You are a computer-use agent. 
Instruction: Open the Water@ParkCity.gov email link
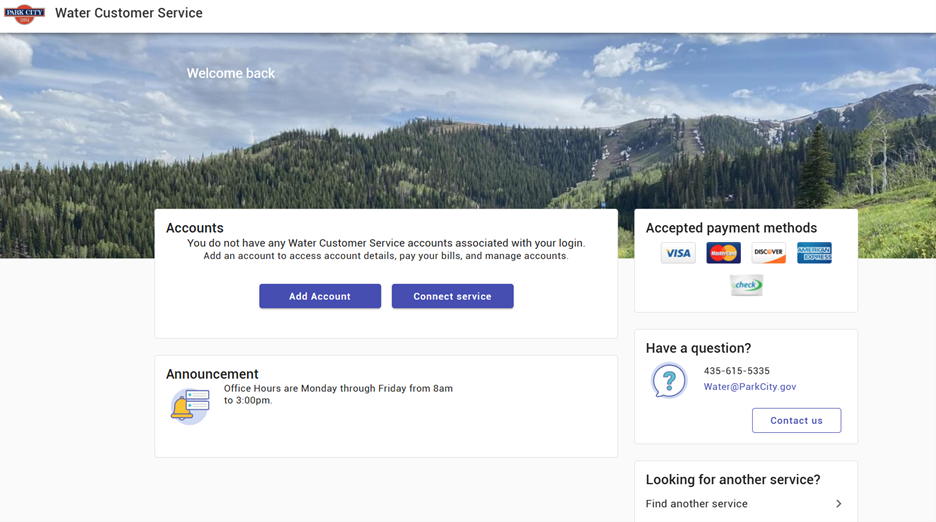click(750, 386)
